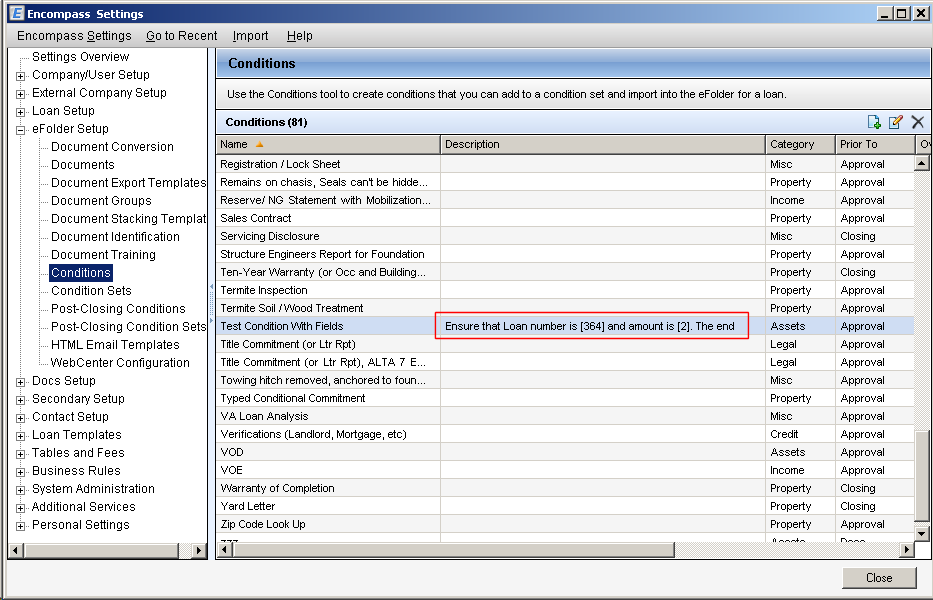Select the Termite Inspection condition
Image resolution: width=933 pixels, height=600 pixels.
(x=565, y=290)
